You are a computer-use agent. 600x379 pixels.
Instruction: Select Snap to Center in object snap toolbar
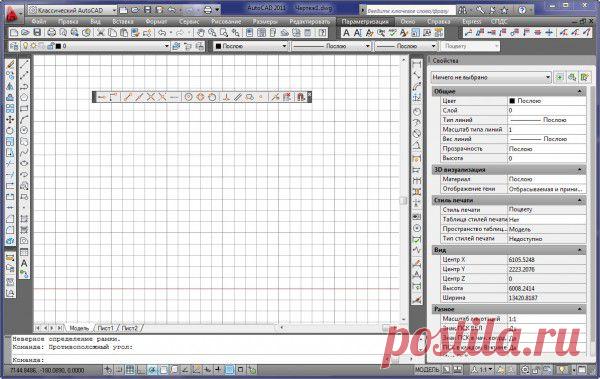click(188, 97)
